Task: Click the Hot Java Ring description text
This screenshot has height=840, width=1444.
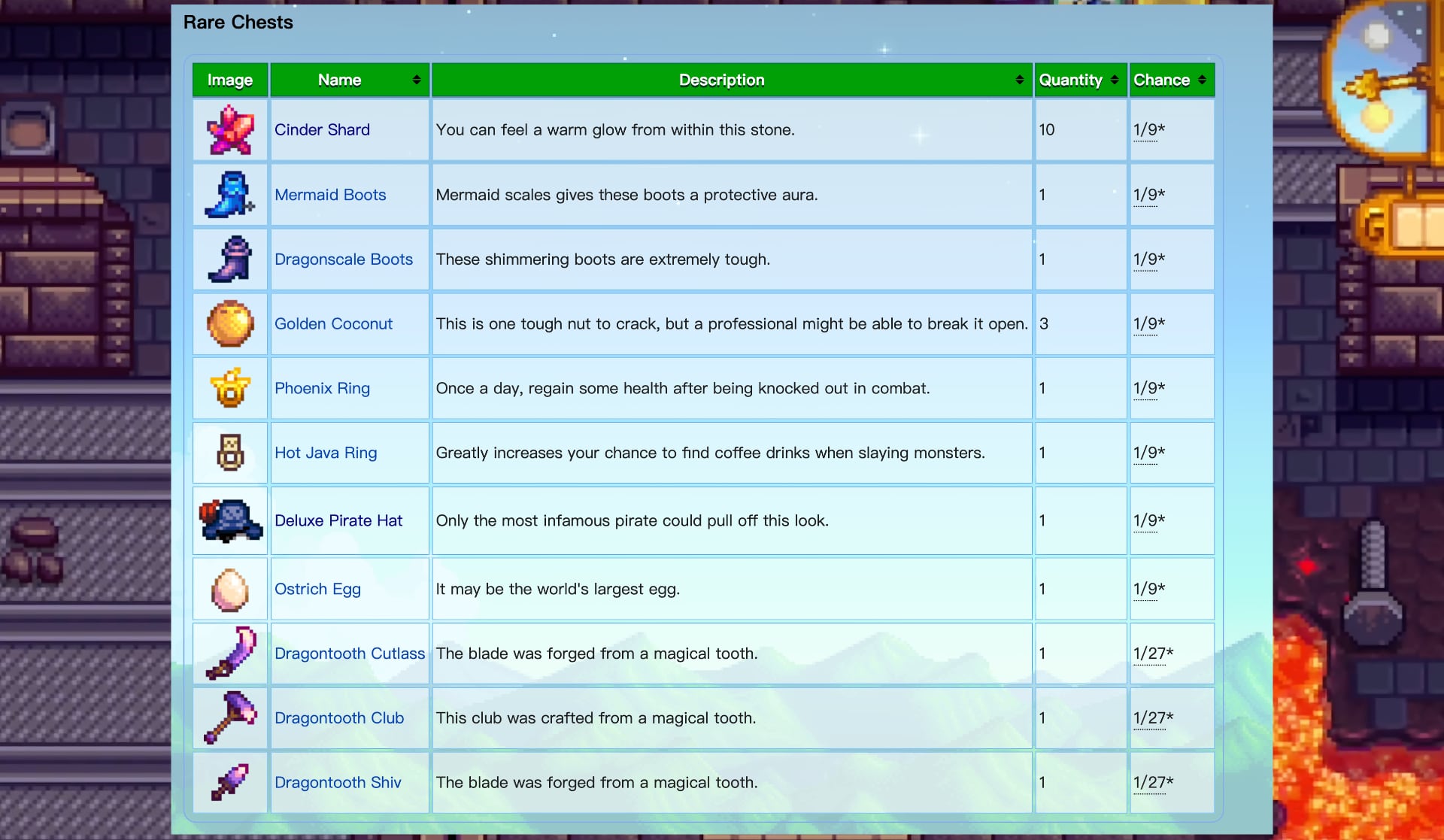Action: point(711,453)
